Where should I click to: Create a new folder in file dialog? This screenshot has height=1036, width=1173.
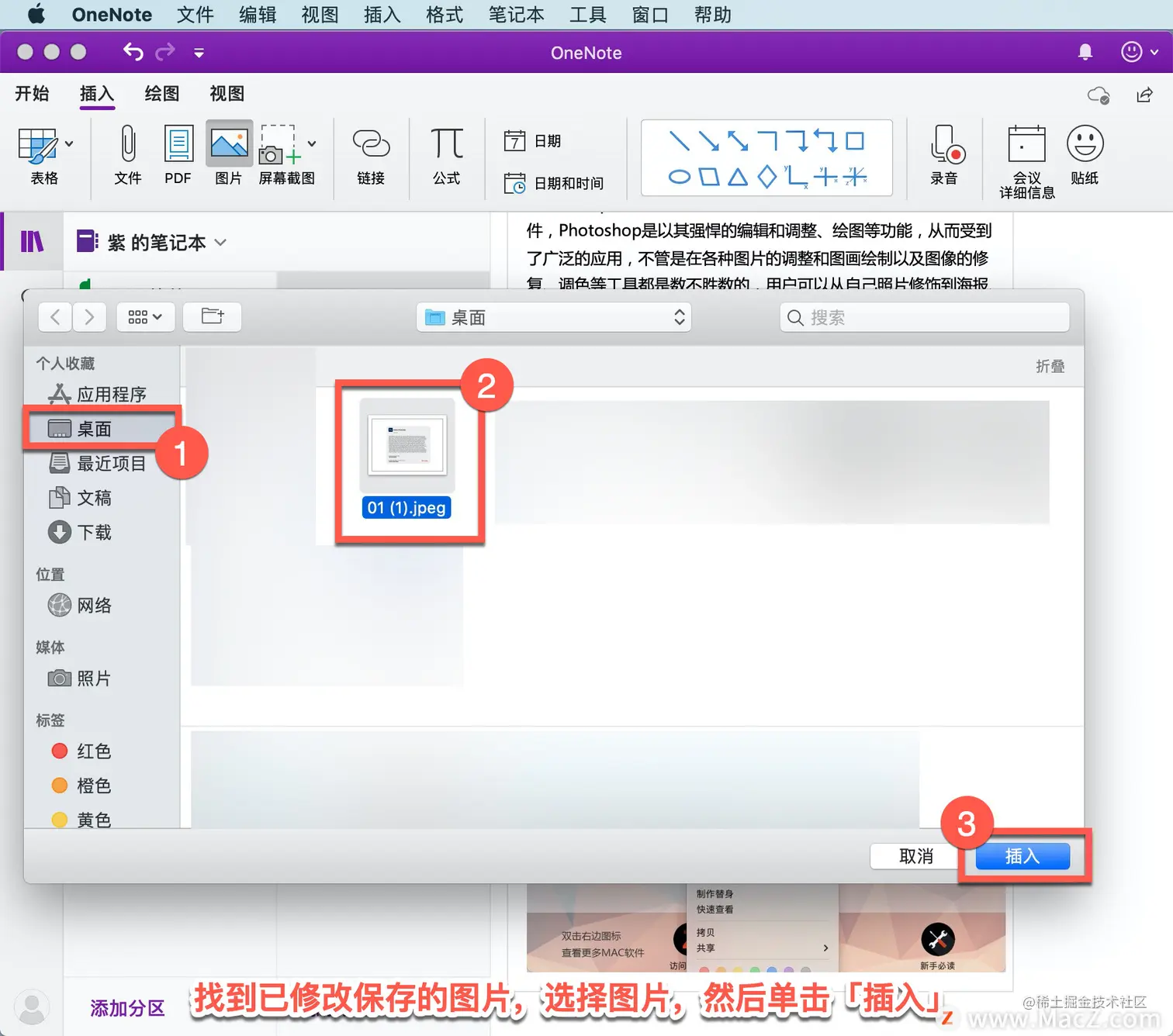[213, 316]
